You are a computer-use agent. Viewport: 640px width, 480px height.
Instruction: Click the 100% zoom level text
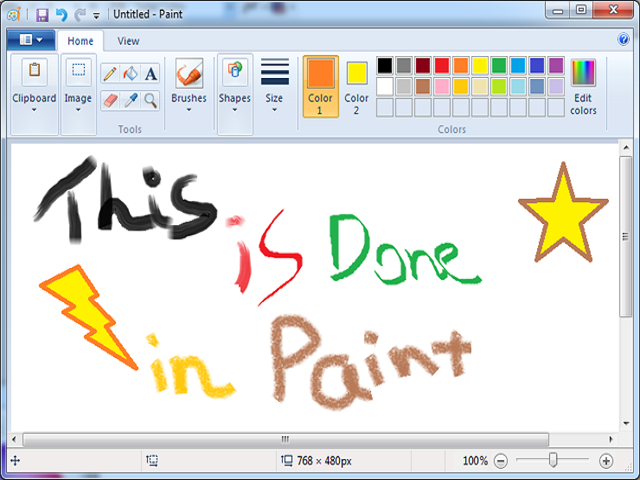tap(475, 461)
